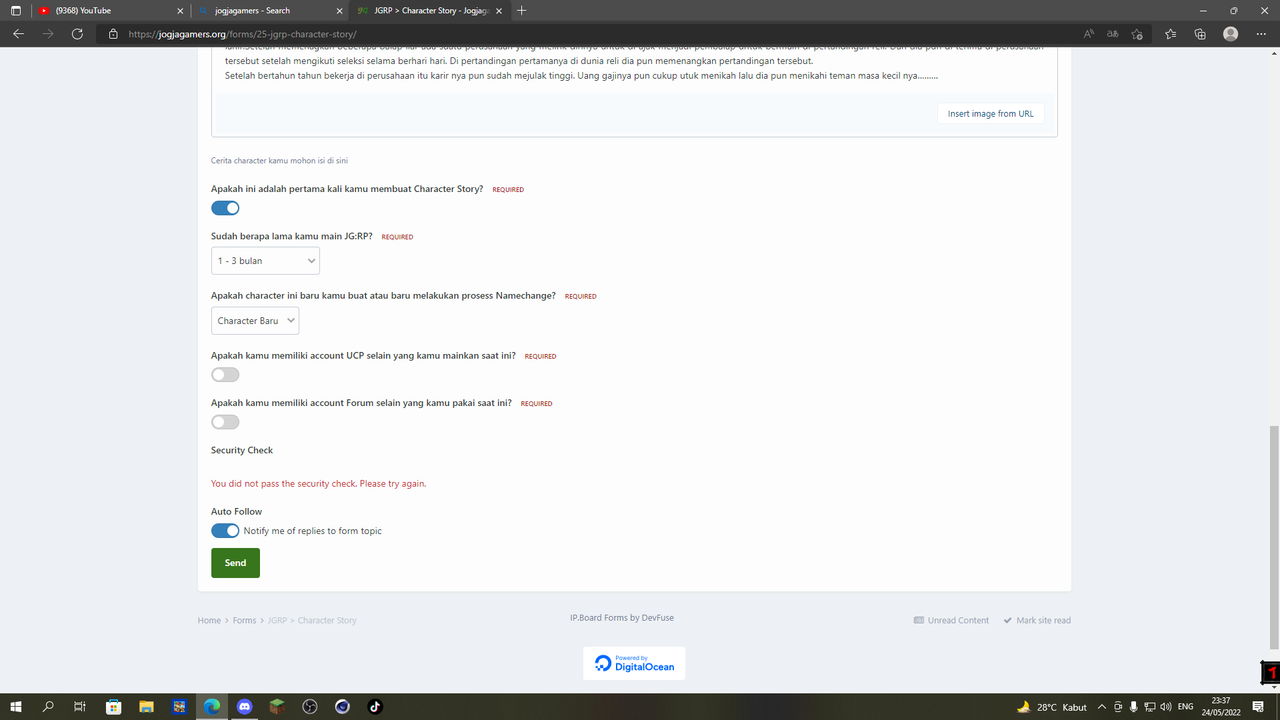Viewport: 1280px width, 720px height.
Task: Add this page to favorites star icon
Action: [1137, 33]
